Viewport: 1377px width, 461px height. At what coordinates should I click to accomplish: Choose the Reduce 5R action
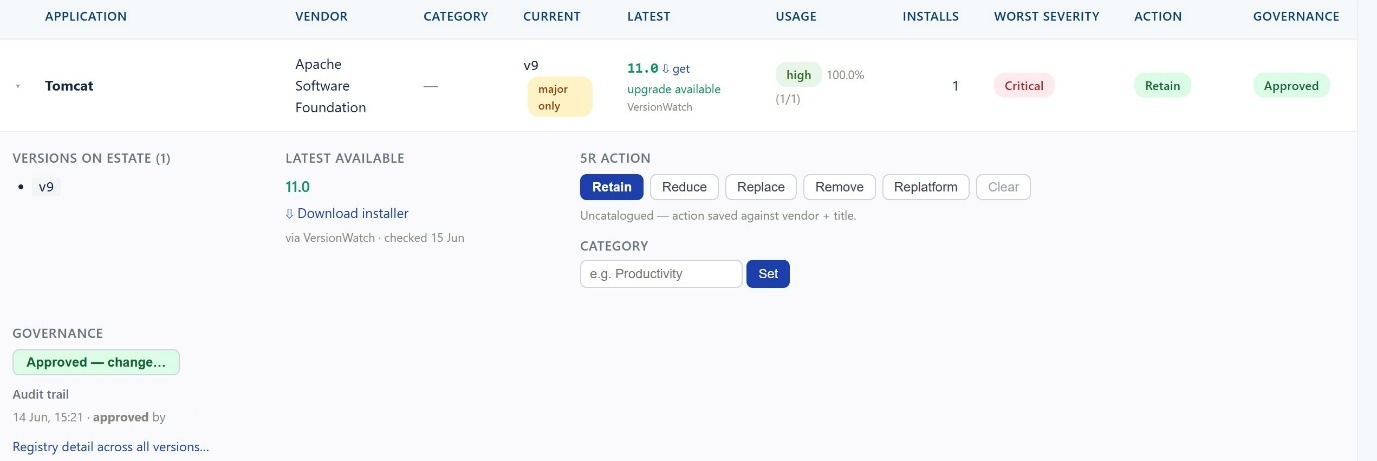tap(684, 187)
